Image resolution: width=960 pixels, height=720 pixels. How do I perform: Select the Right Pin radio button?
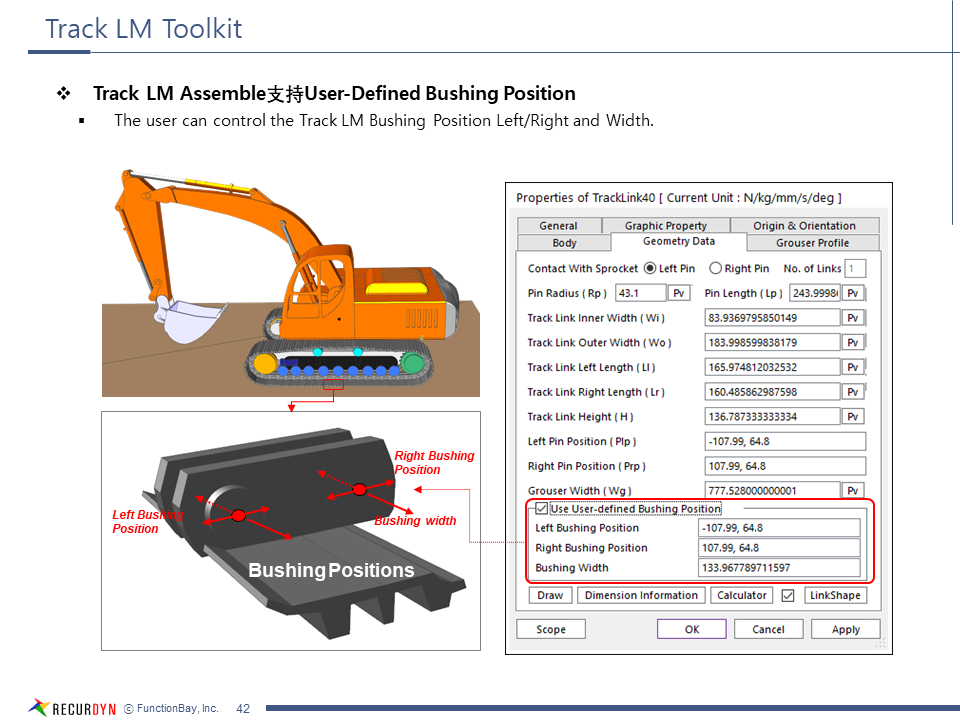(x=715, y=268)
